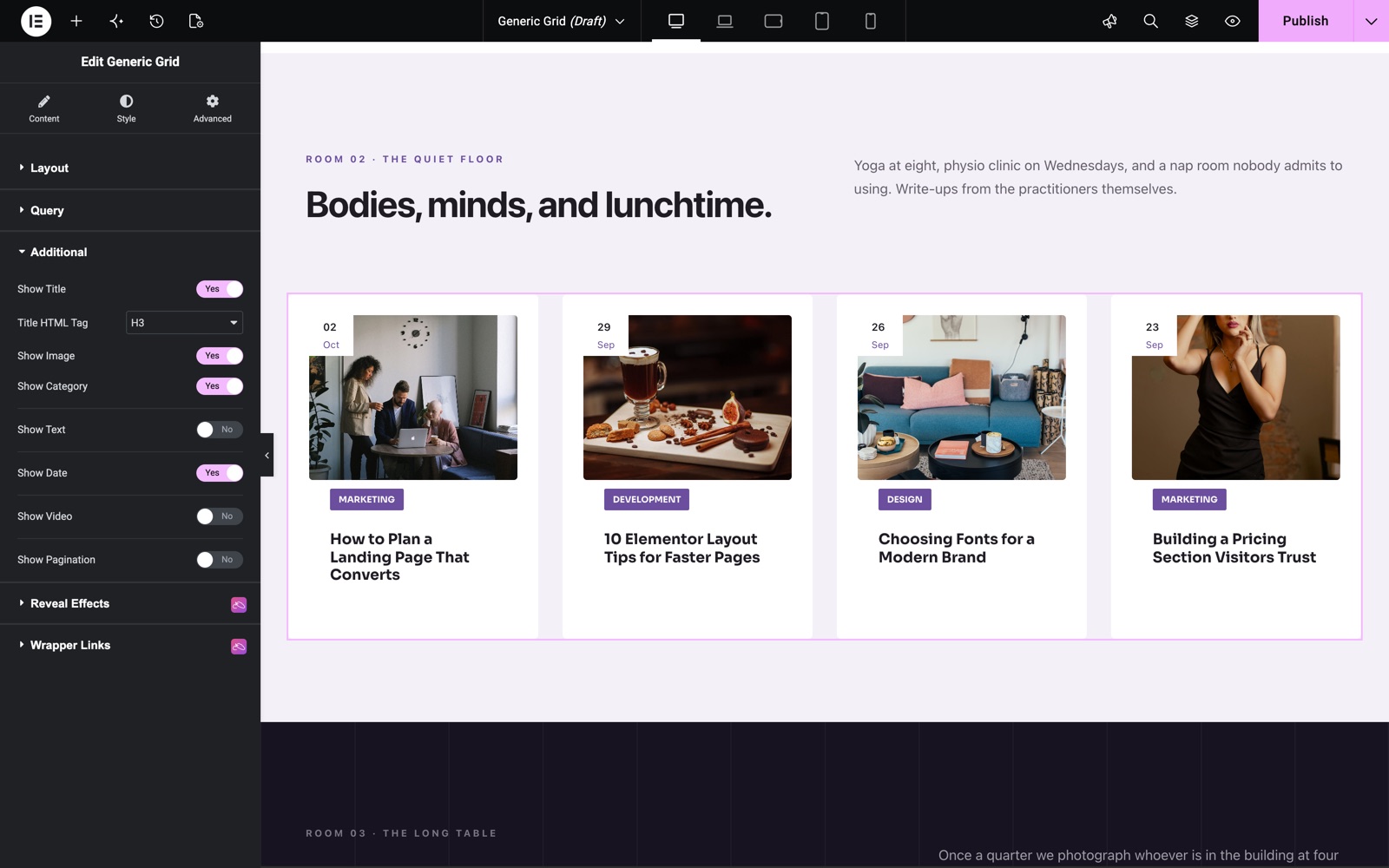
Task: Open revision history icon
Action: [x=156, y=21]
